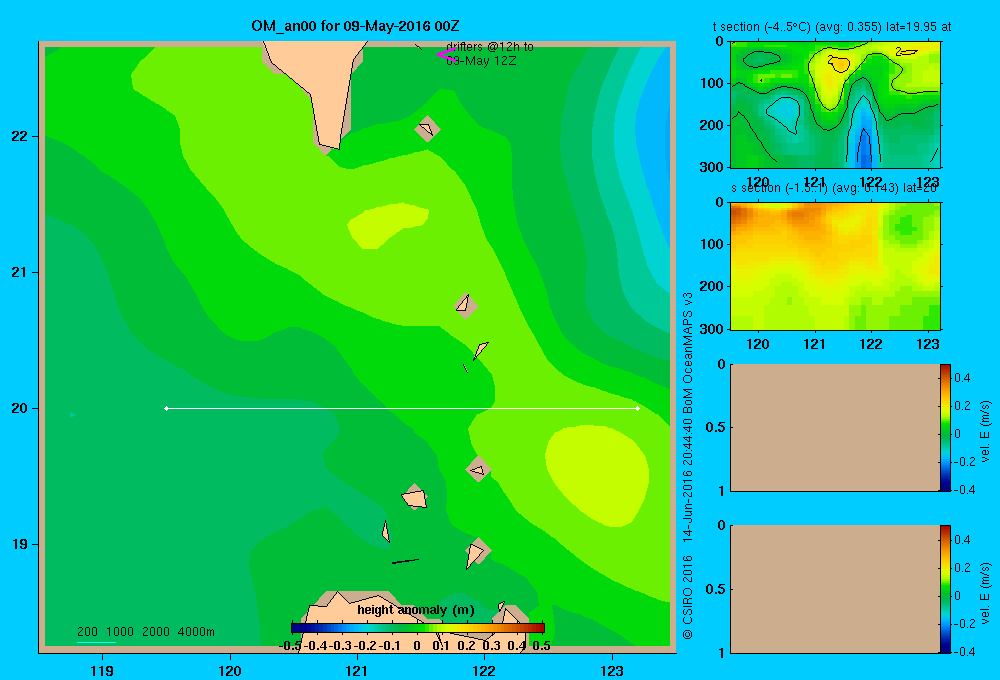The width and height of the screenshot is (1000, 680).
Task: Click the '200 1000 2000 4000m' depth scale text
Action: click(x=145, y=632)
